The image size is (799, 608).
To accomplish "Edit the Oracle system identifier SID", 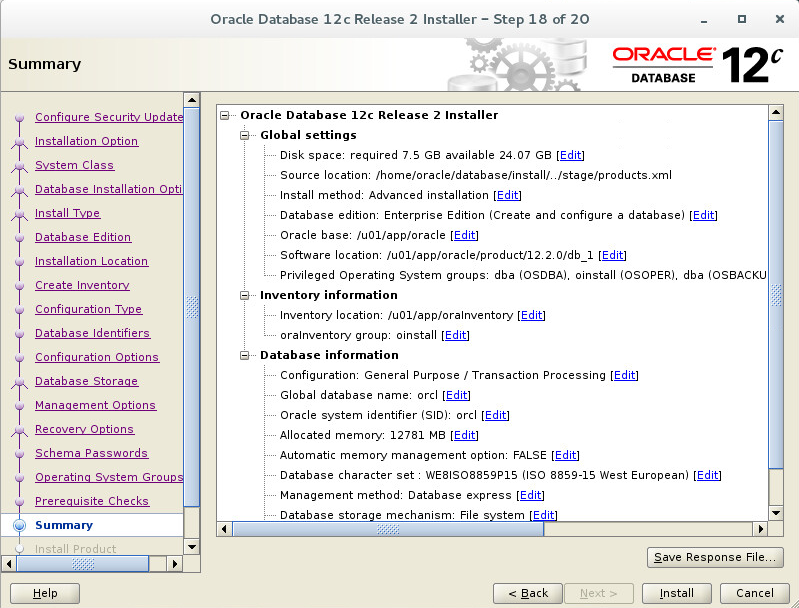I will click(495, 415).
